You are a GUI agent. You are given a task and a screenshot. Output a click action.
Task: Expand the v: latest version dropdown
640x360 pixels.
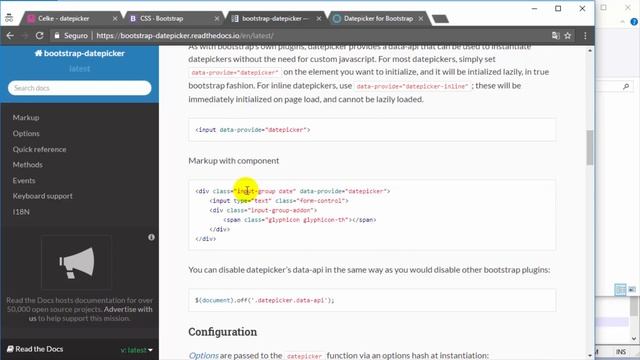point(137,350)
